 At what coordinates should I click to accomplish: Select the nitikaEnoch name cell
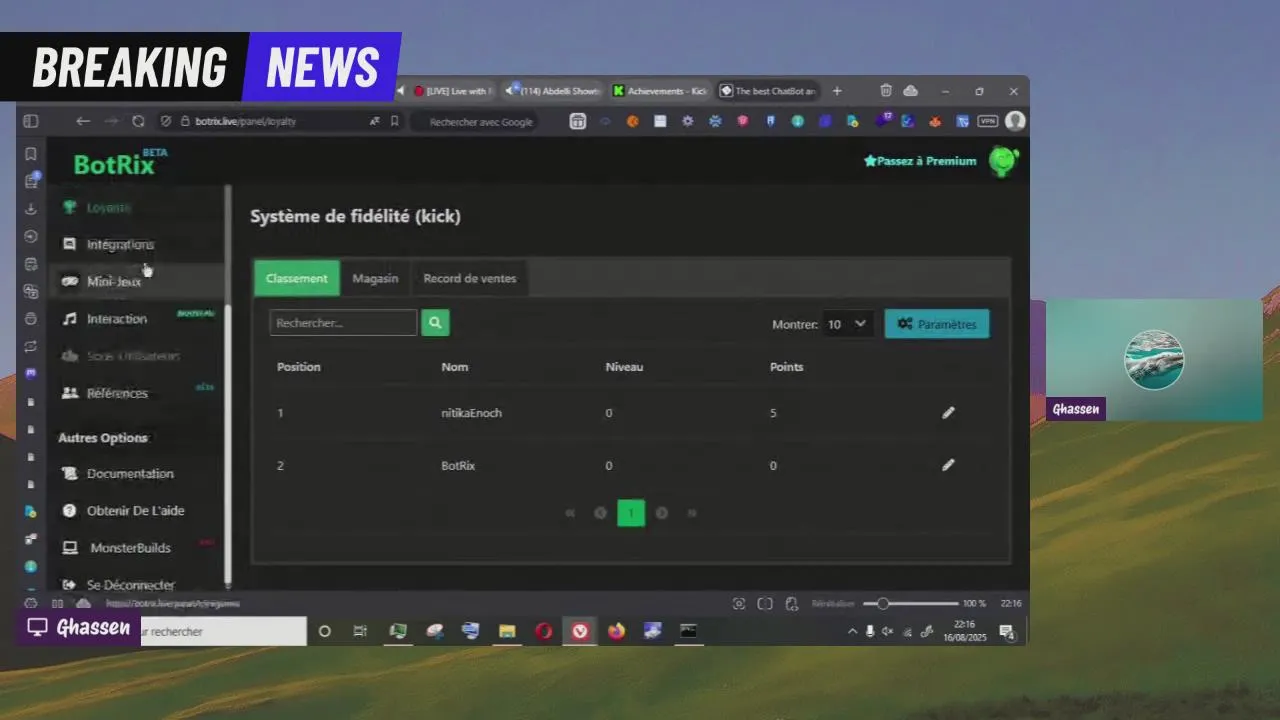[x=471, y=413]
